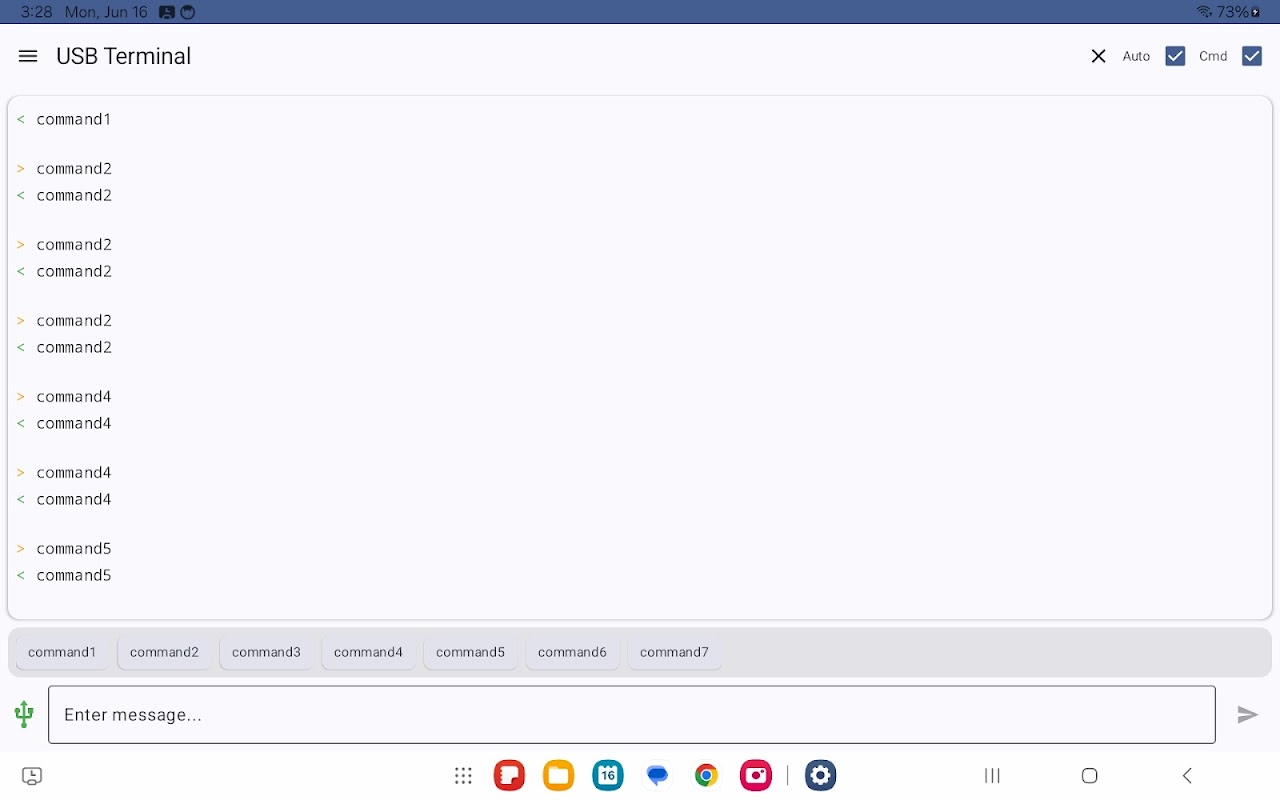This screenshot has width=1280, height=800.
Task: Tap the command6 shortcut button
Action: click(x=572, y=652)
